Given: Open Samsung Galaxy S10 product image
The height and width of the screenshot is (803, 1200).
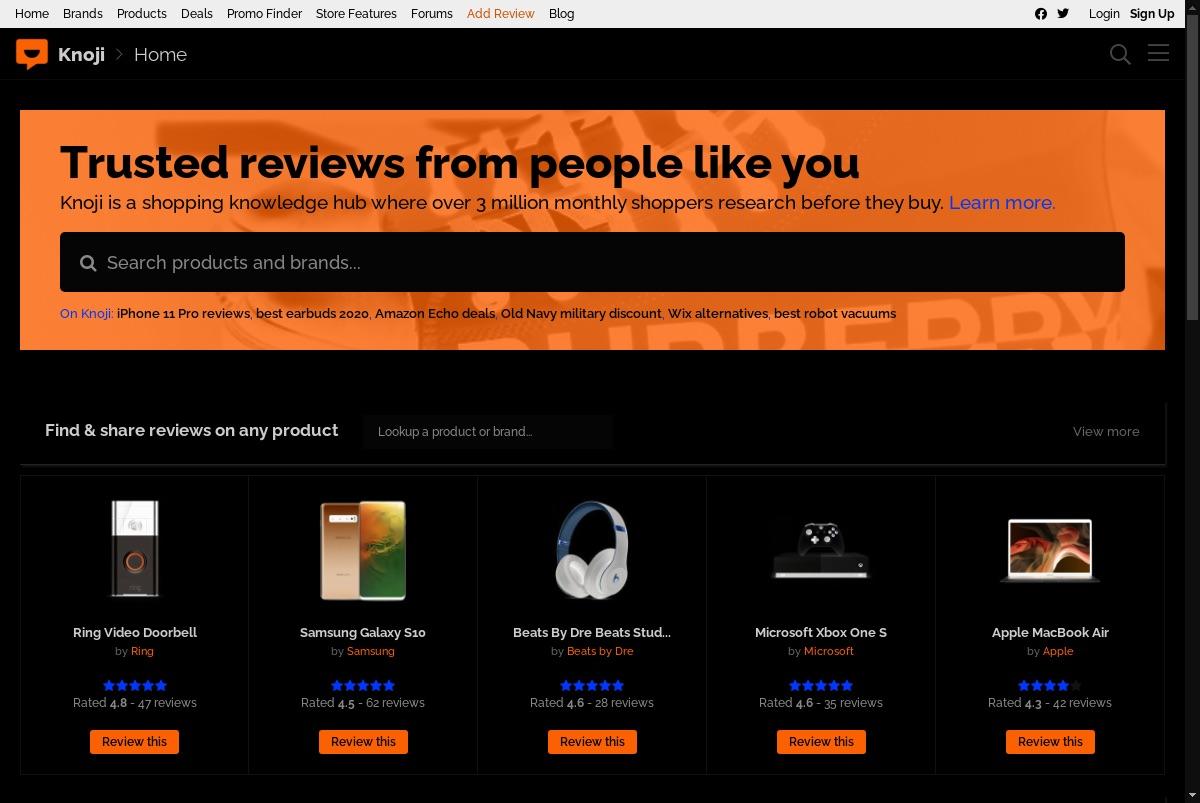Looking at the screenshot, I should 363,550.
